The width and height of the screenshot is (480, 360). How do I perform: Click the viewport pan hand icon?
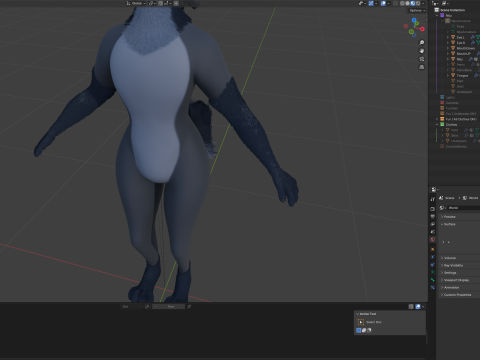point(422,51)
